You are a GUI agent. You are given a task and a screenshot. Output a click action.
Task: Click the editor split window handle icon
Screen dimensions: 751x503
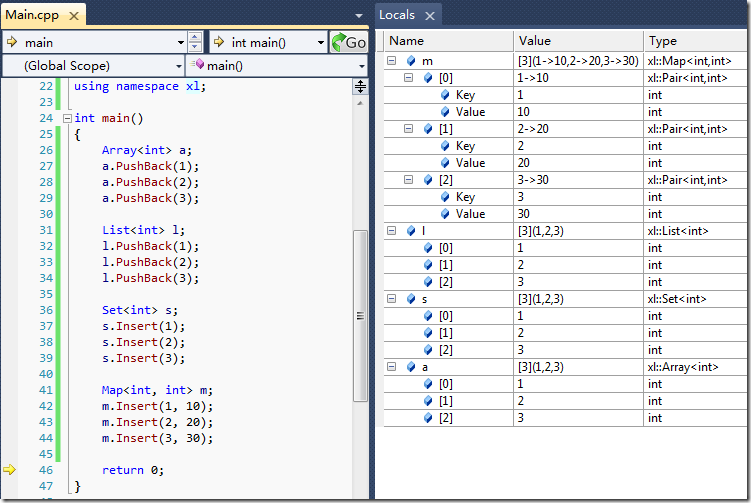click(x=360, y=87)
